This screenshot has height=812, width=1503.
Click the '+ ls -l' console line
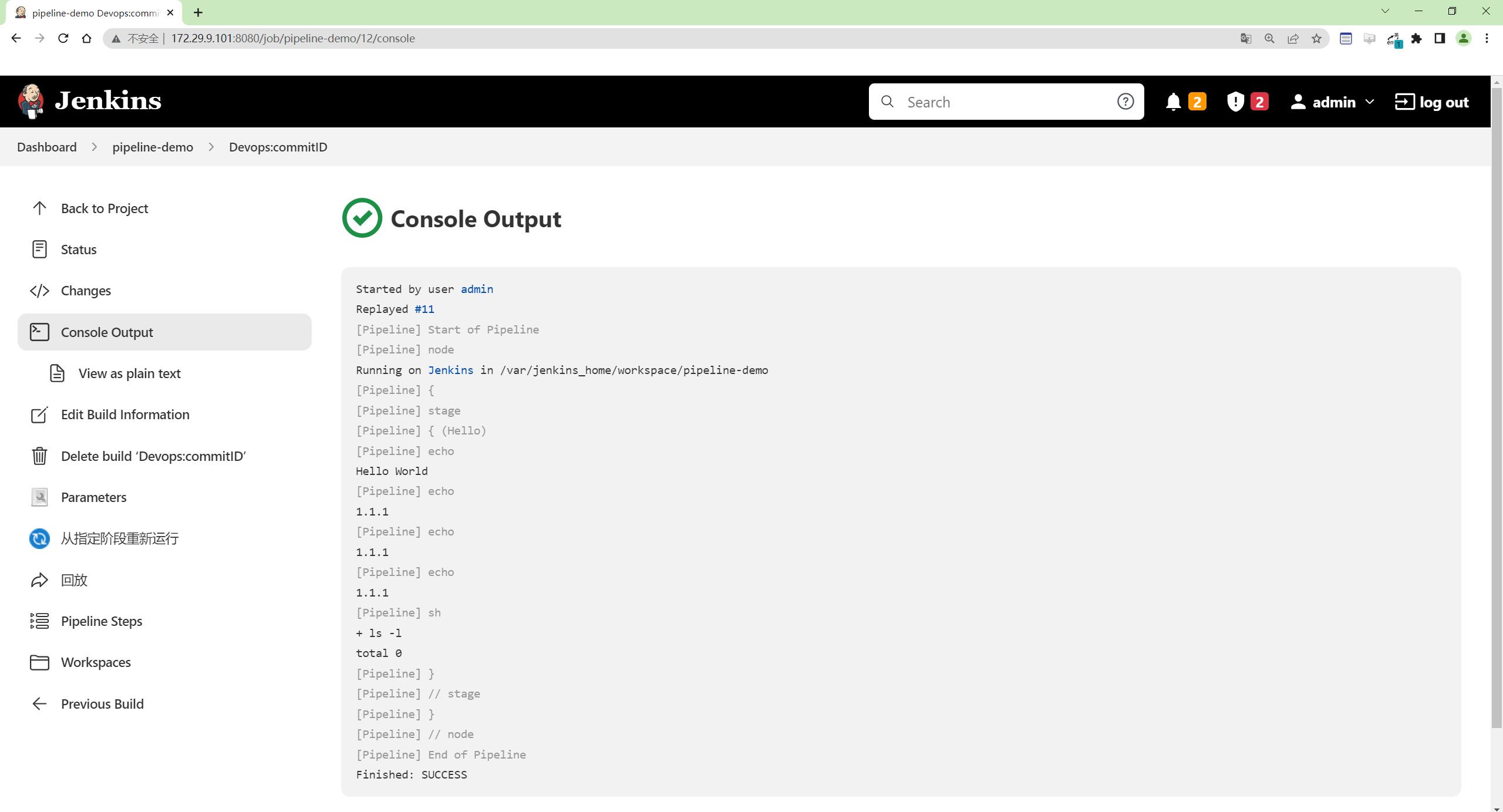379,634
